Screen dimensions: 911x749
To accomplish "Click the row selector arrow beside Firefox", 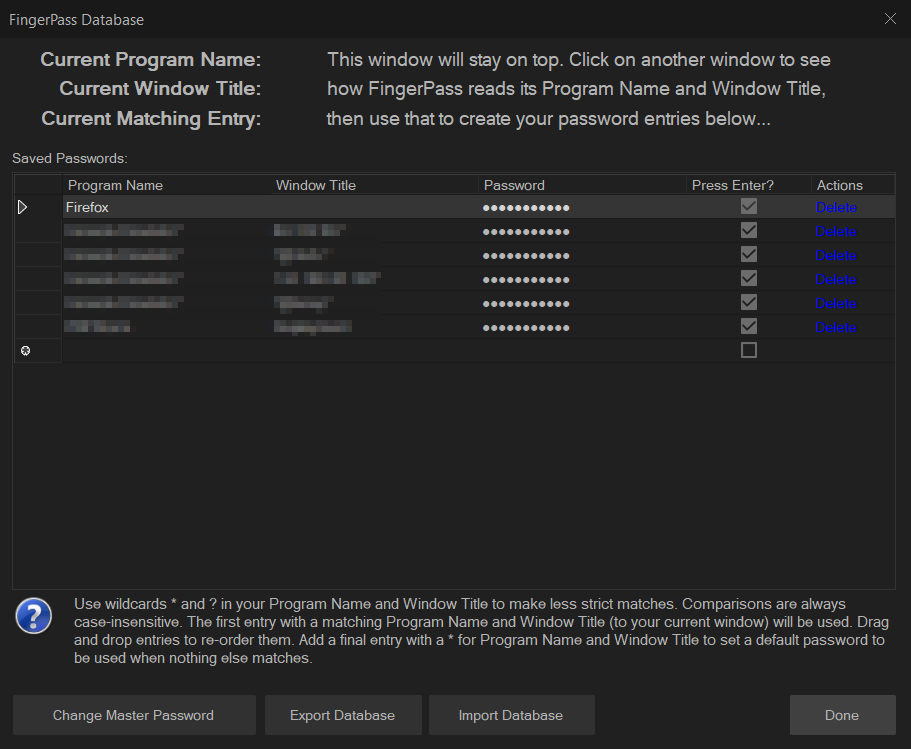I will point(23,207).
